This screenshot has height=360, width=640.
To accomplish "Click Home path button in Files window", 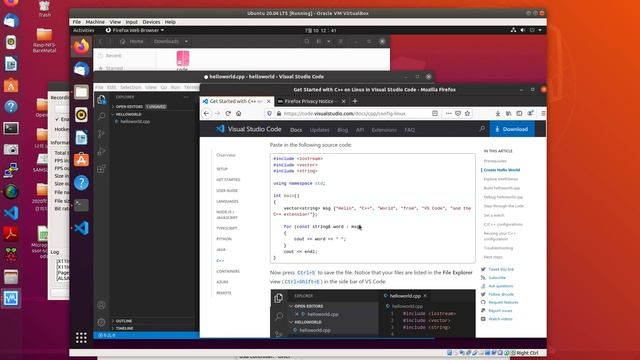I will (x=132, y=41).
